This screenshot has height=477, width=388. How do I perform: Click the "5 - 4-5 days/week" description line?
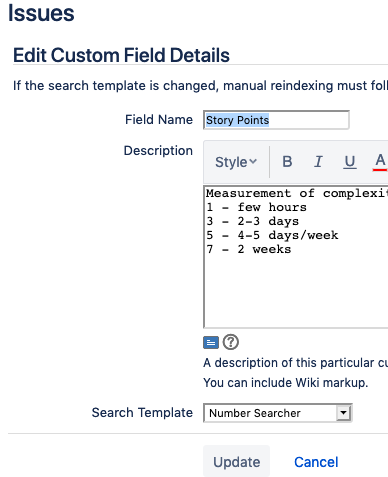click(272, 235)
